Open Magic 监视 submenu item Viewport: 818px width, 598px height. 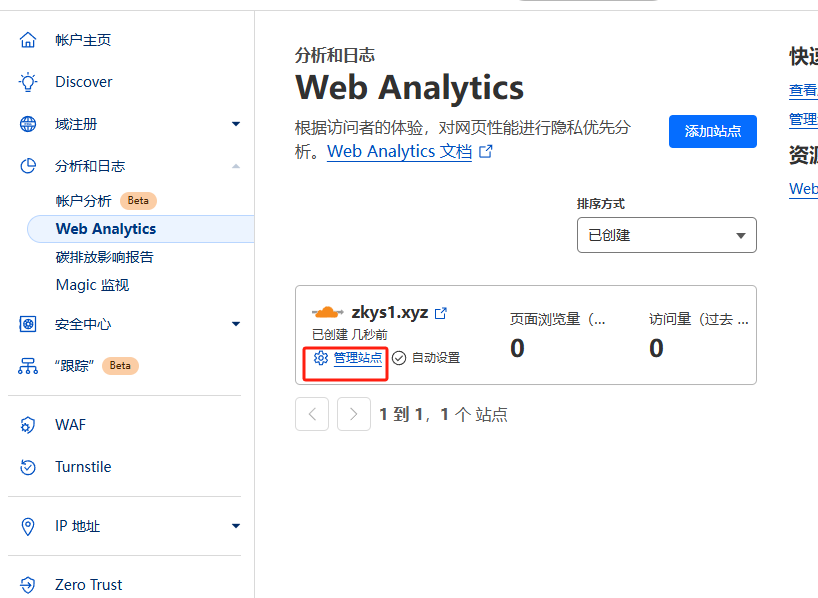pyautogui.click(x=92, y=285)
